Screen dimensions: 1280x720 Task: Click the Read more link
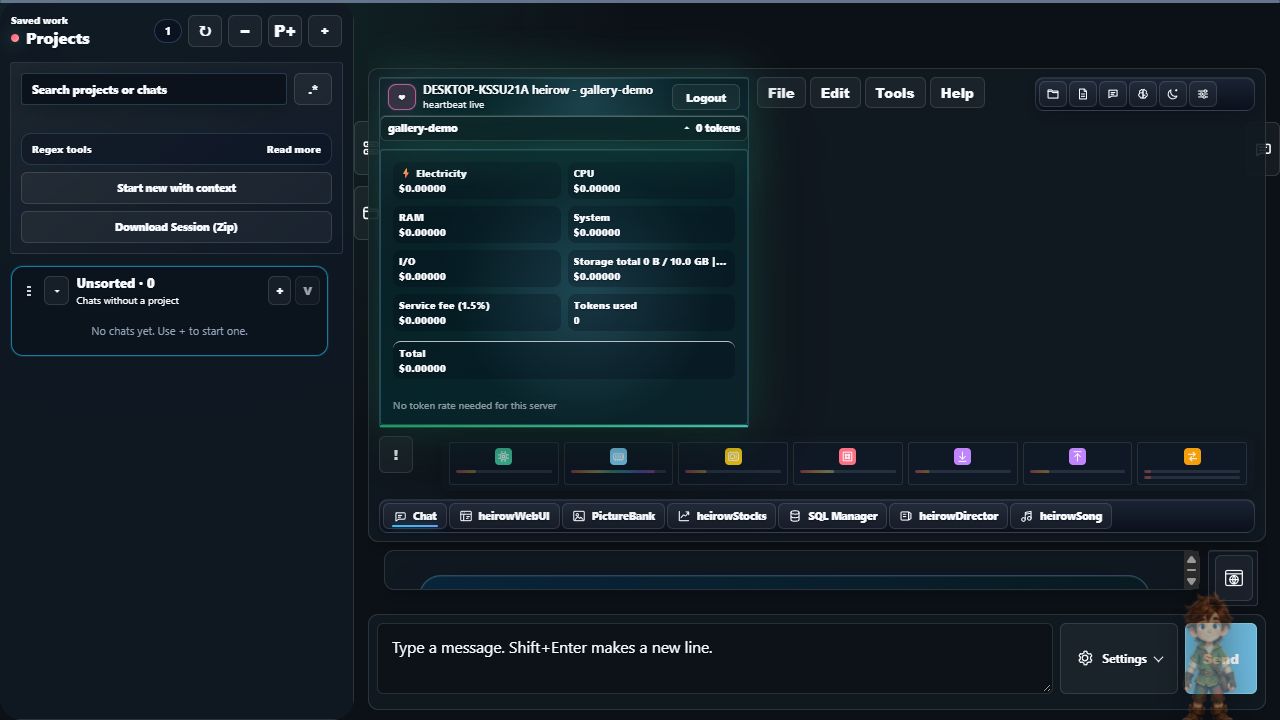point(294,150)
